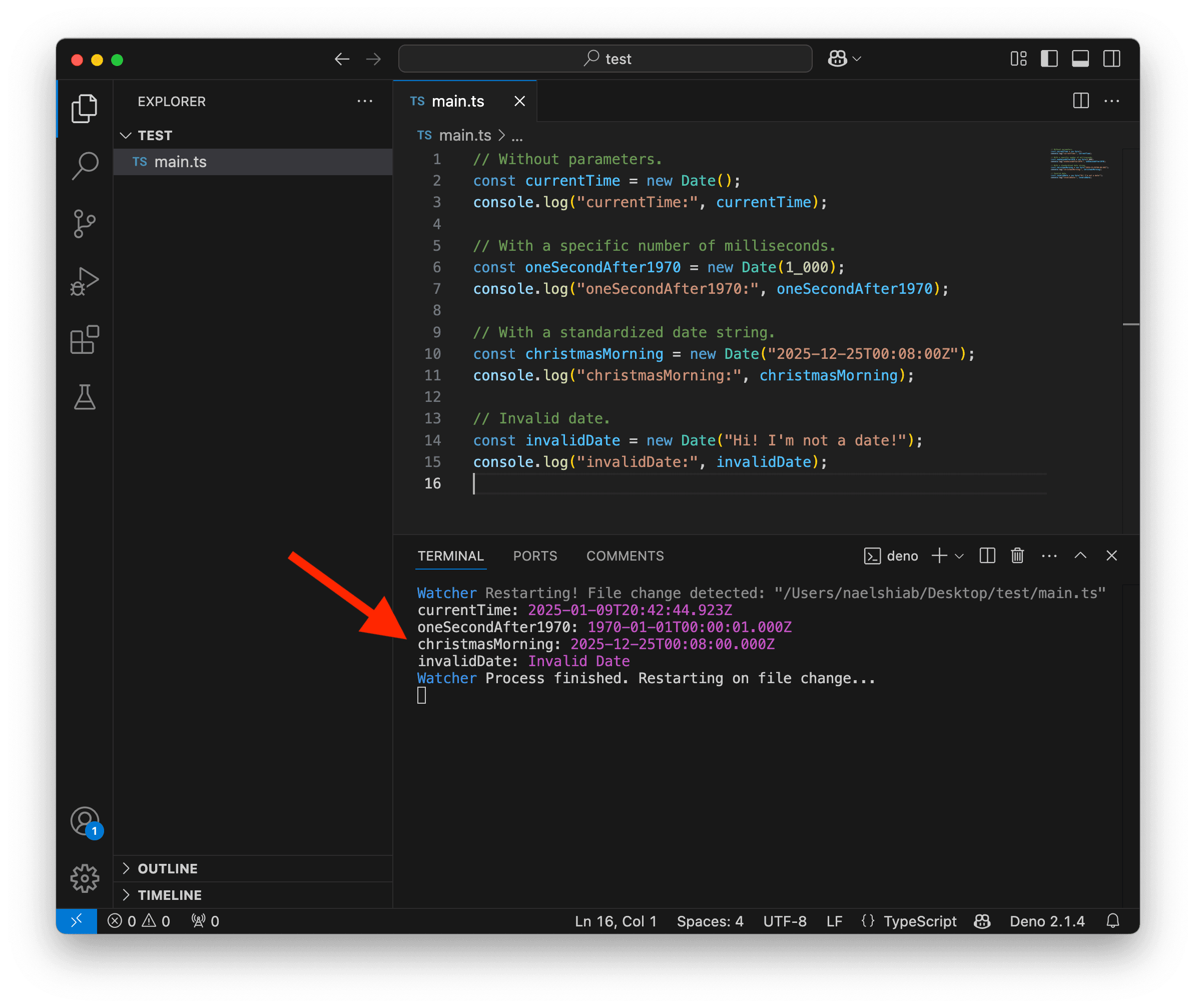This screenshot has width=1196, height=1008.
Task: Open the Source Control view
Action: pos(85,223)
